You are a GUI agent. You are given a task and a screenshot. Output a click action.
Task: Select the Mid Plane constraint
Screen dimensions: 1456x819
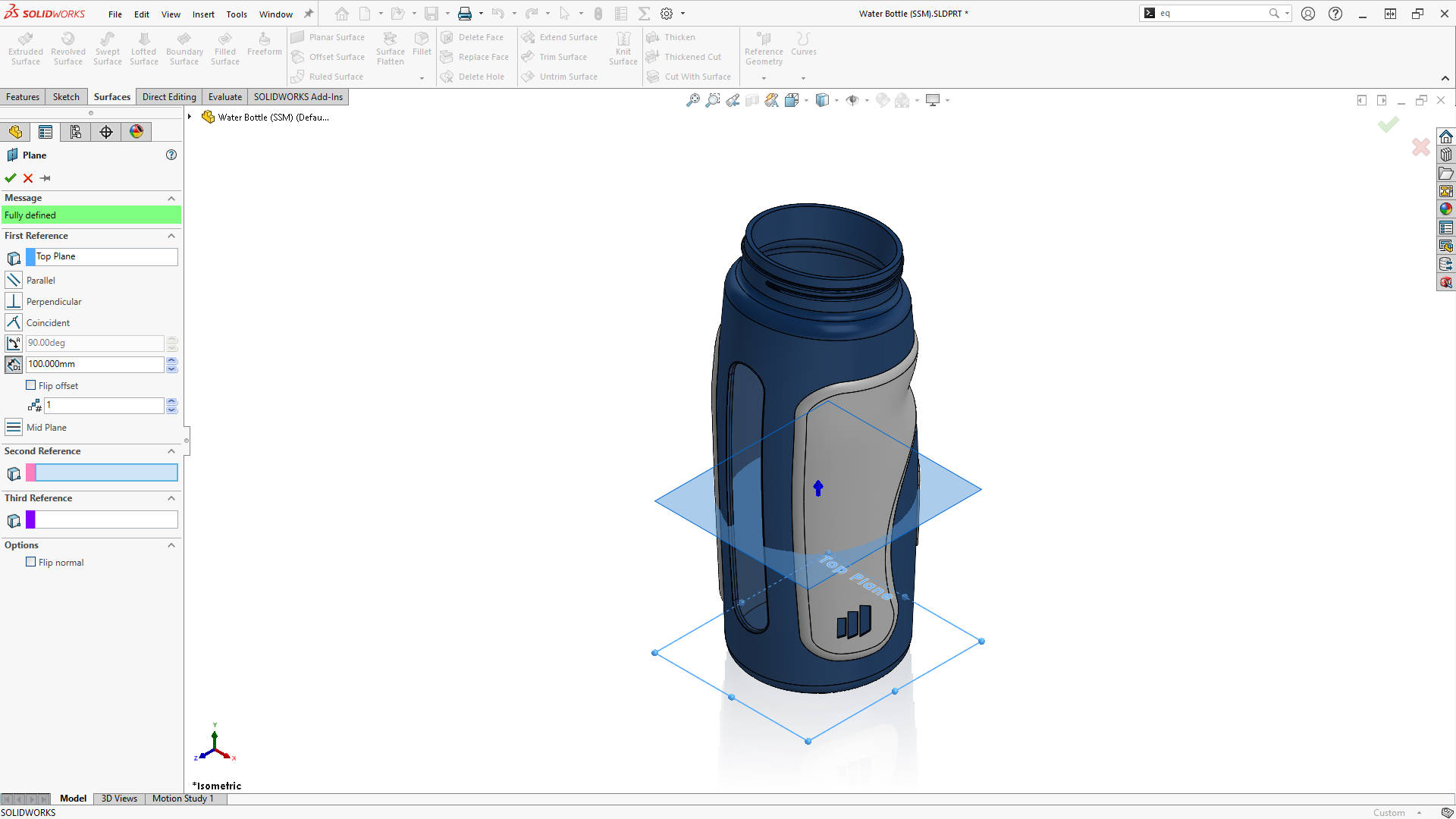click(14, 427)
